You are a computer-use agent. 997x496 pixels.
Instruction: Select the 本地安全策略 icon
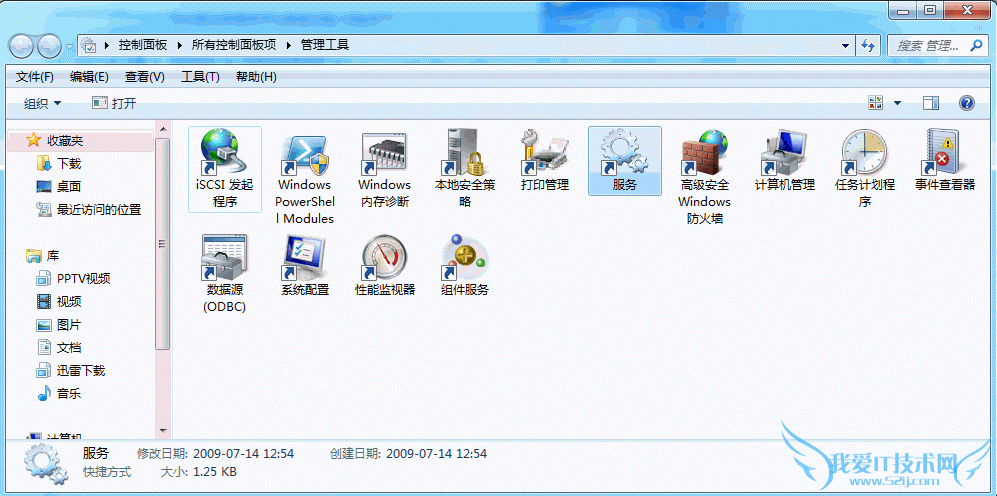(465, 153)
